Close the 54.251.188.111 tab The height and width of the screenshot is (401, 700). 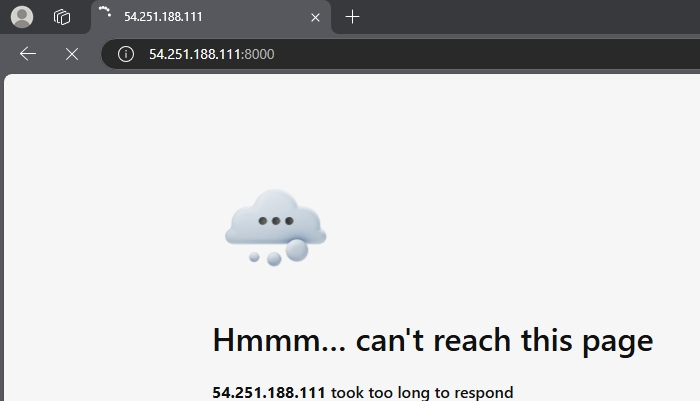coord(315,17)
